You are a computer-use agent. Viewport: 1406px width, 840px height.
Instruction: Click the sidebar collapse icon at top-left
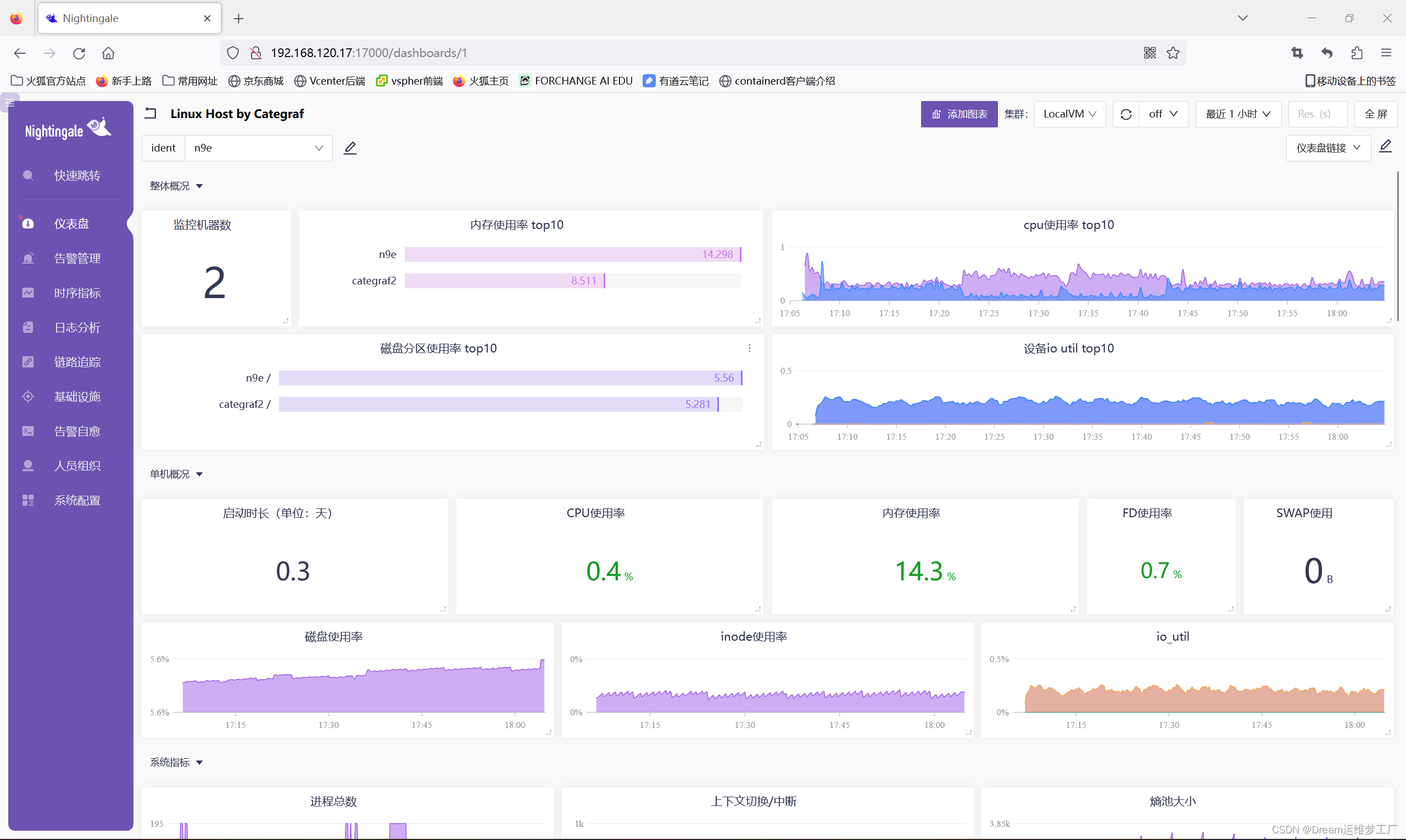[x=10, y=103]
